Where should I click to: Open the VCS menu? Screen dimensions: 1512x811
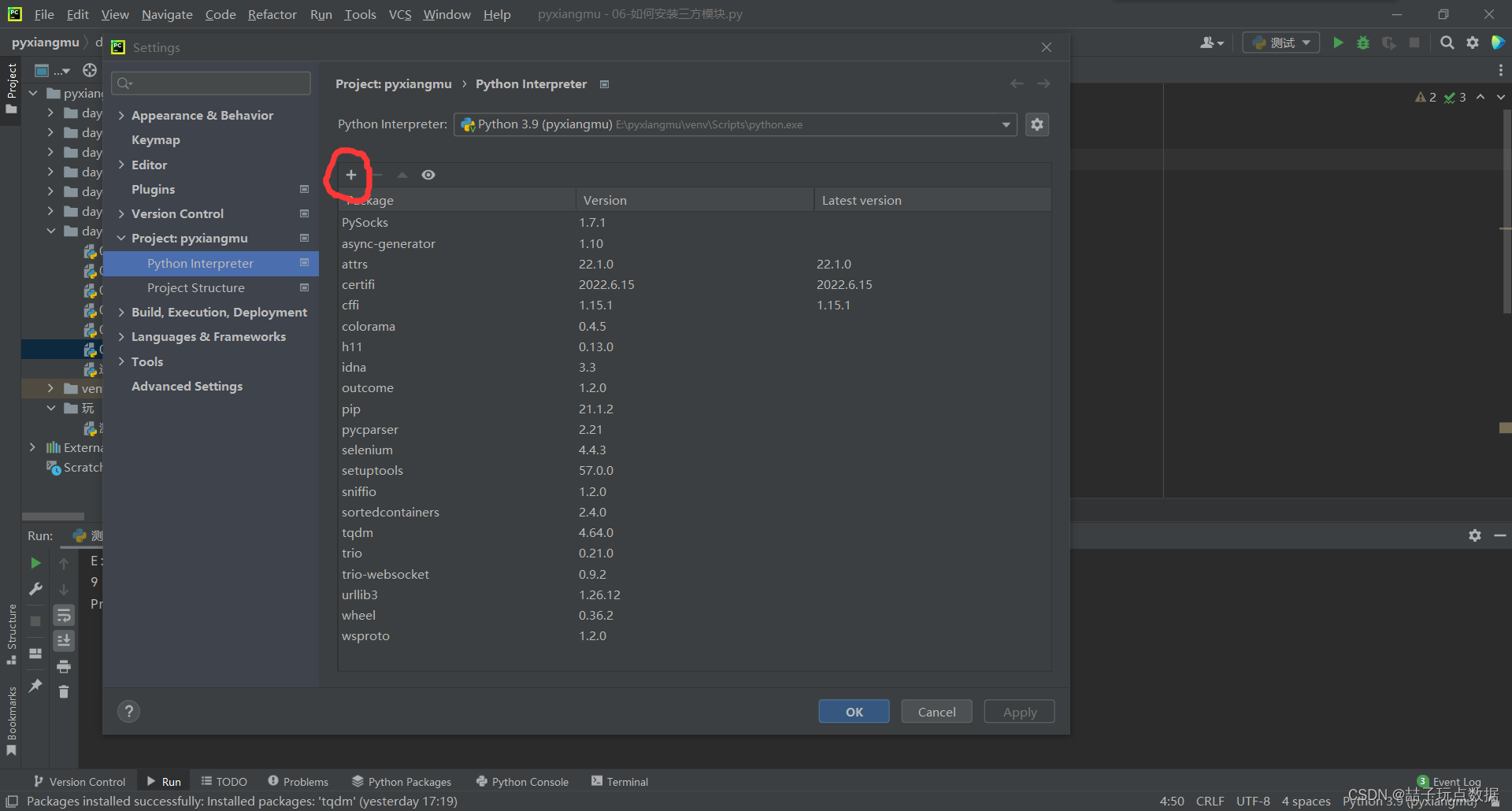click(x=400, y=14)
